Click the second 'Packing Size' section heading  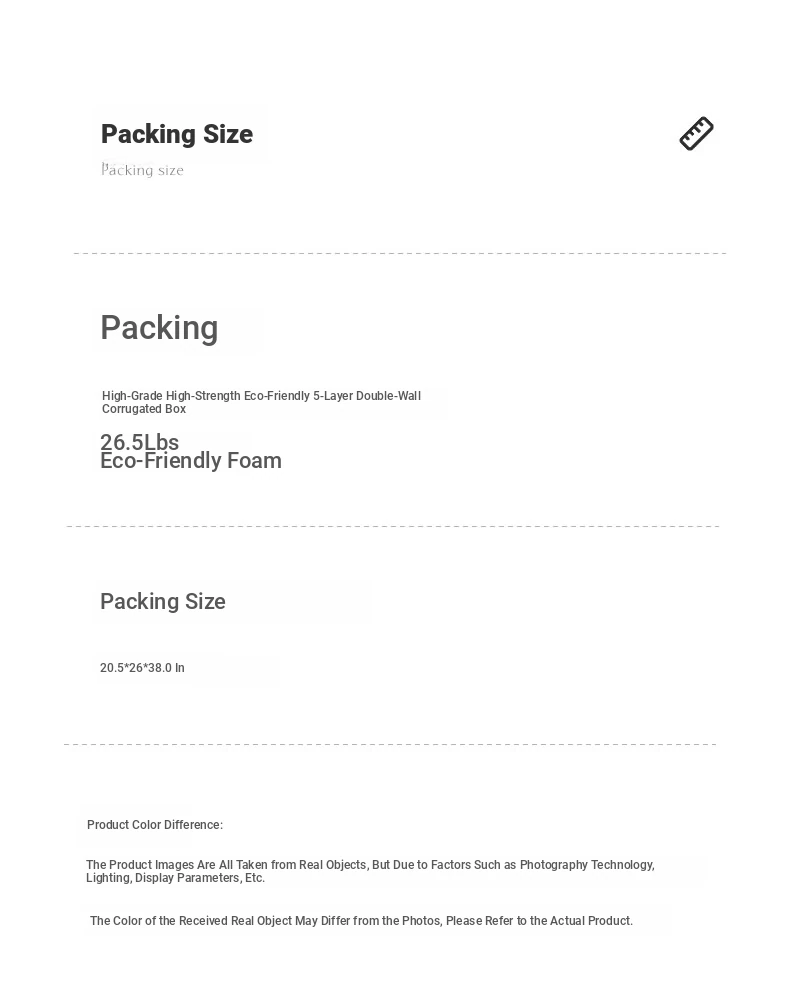pos(163,601)
